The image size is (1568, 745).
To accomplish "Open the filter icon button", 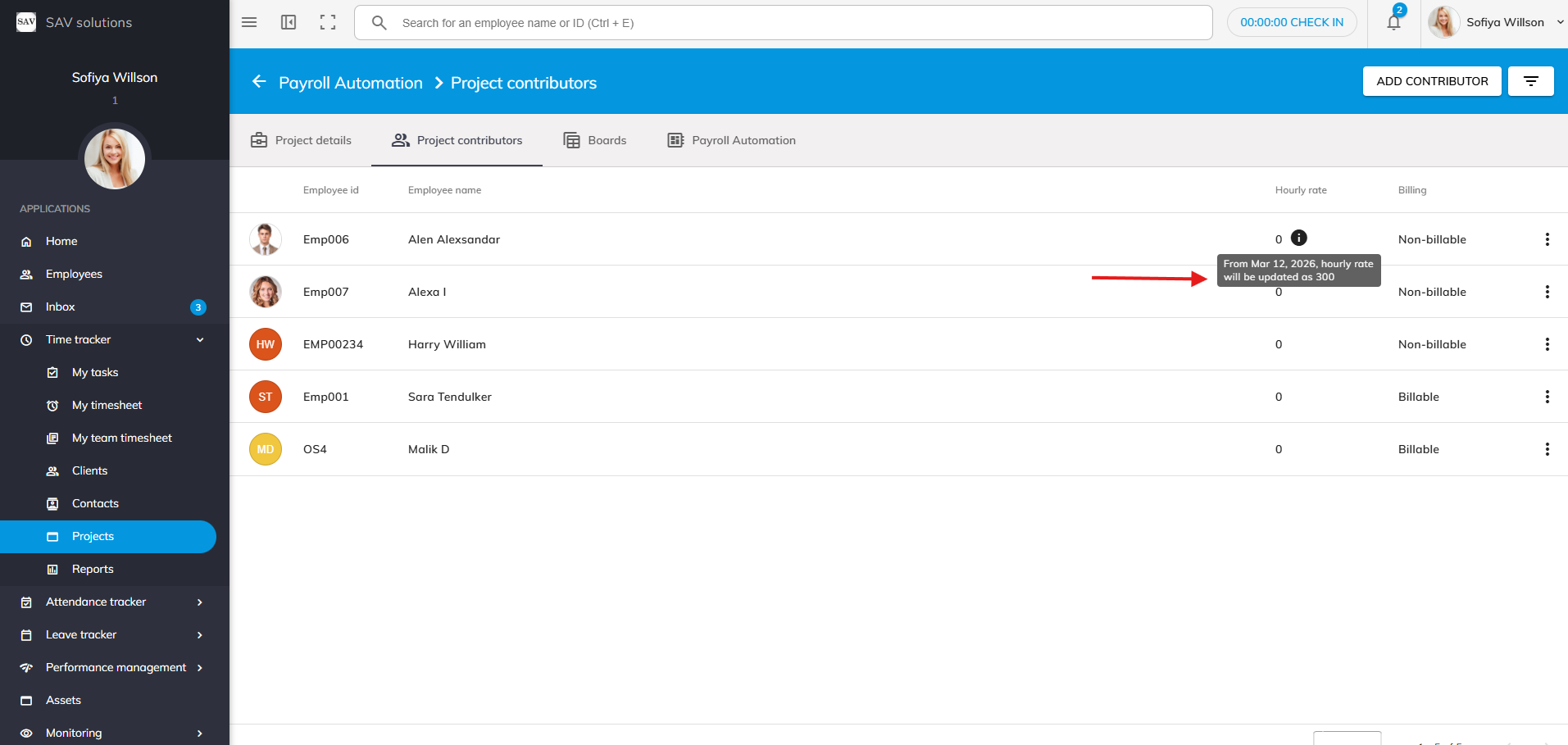I will coord(1530,81).
